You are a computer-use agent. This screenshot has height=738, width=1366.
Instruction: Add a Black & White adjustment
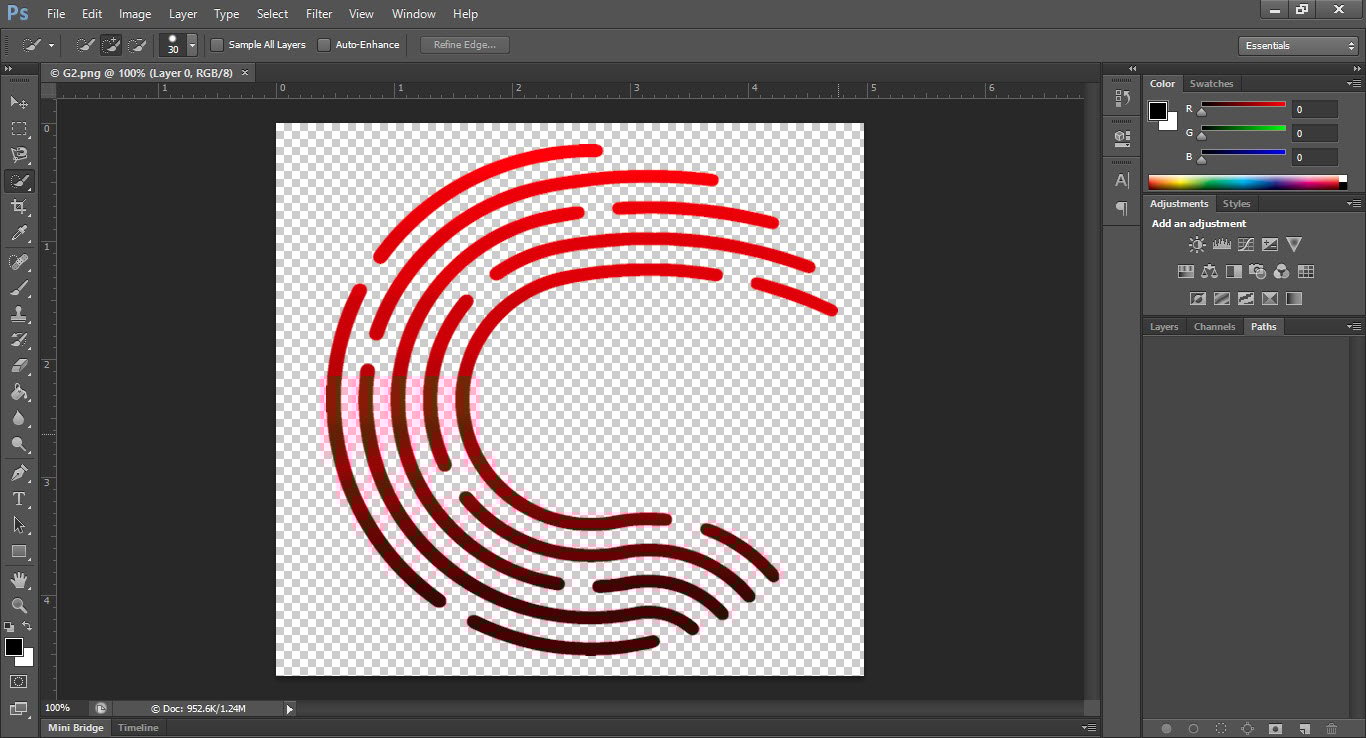[1234, 271]
